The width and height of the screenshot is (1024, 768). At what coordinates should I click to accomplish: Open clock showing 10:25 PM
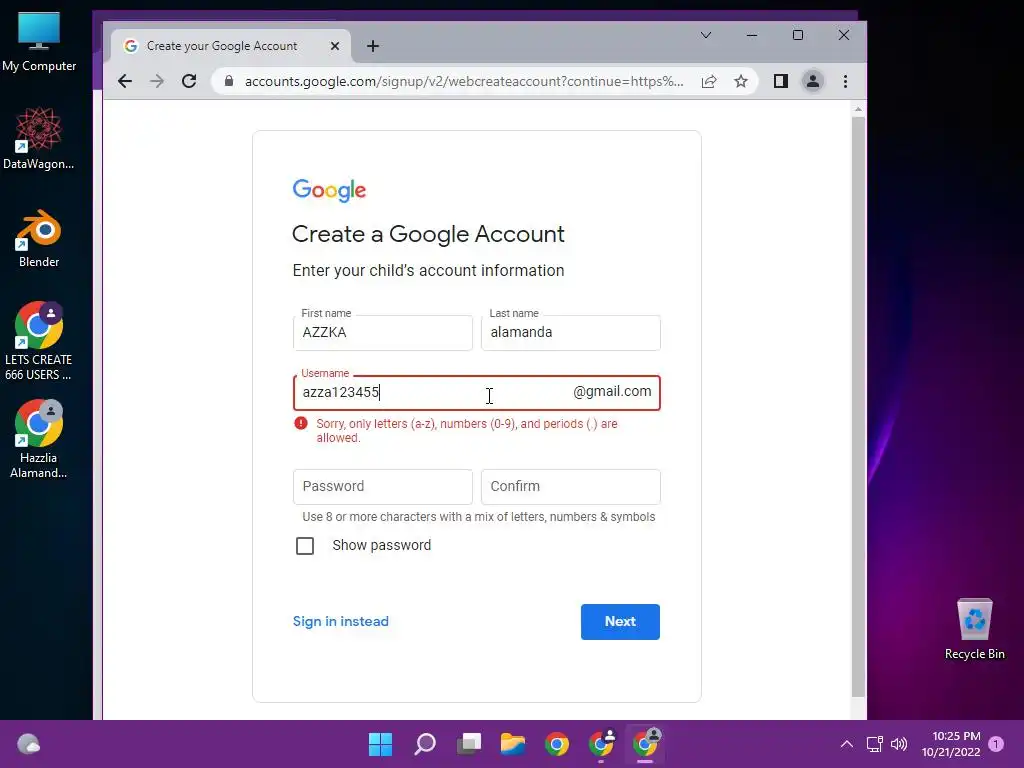[x=952, y=744]
